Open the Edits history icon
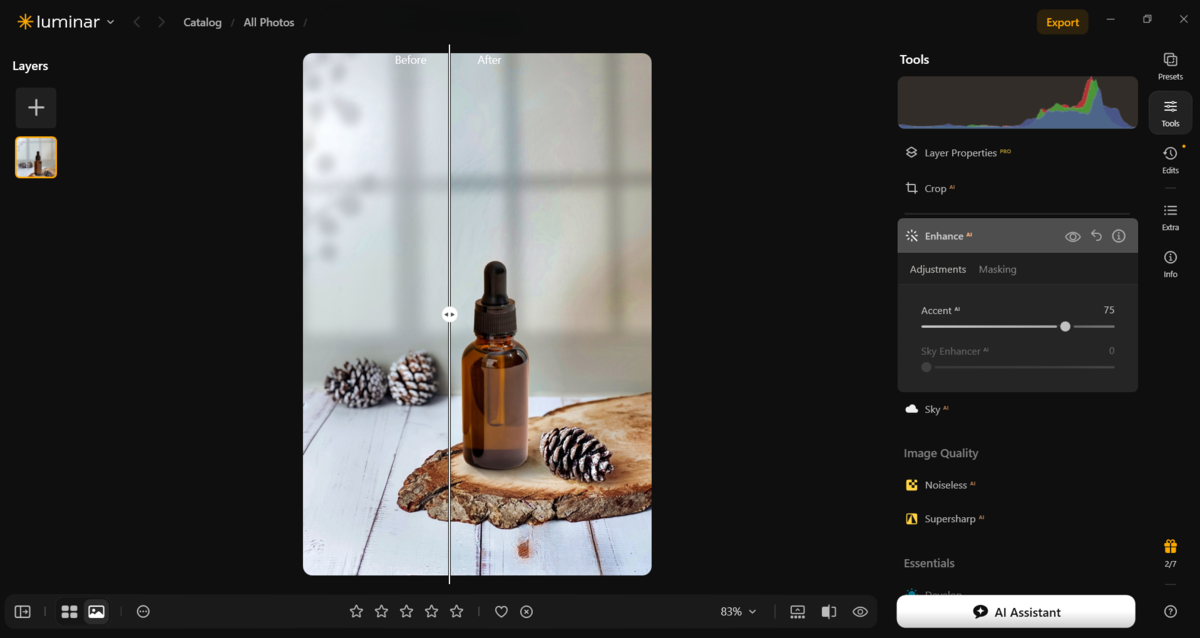This screenshot has height=638, width=1200. 1170,159
